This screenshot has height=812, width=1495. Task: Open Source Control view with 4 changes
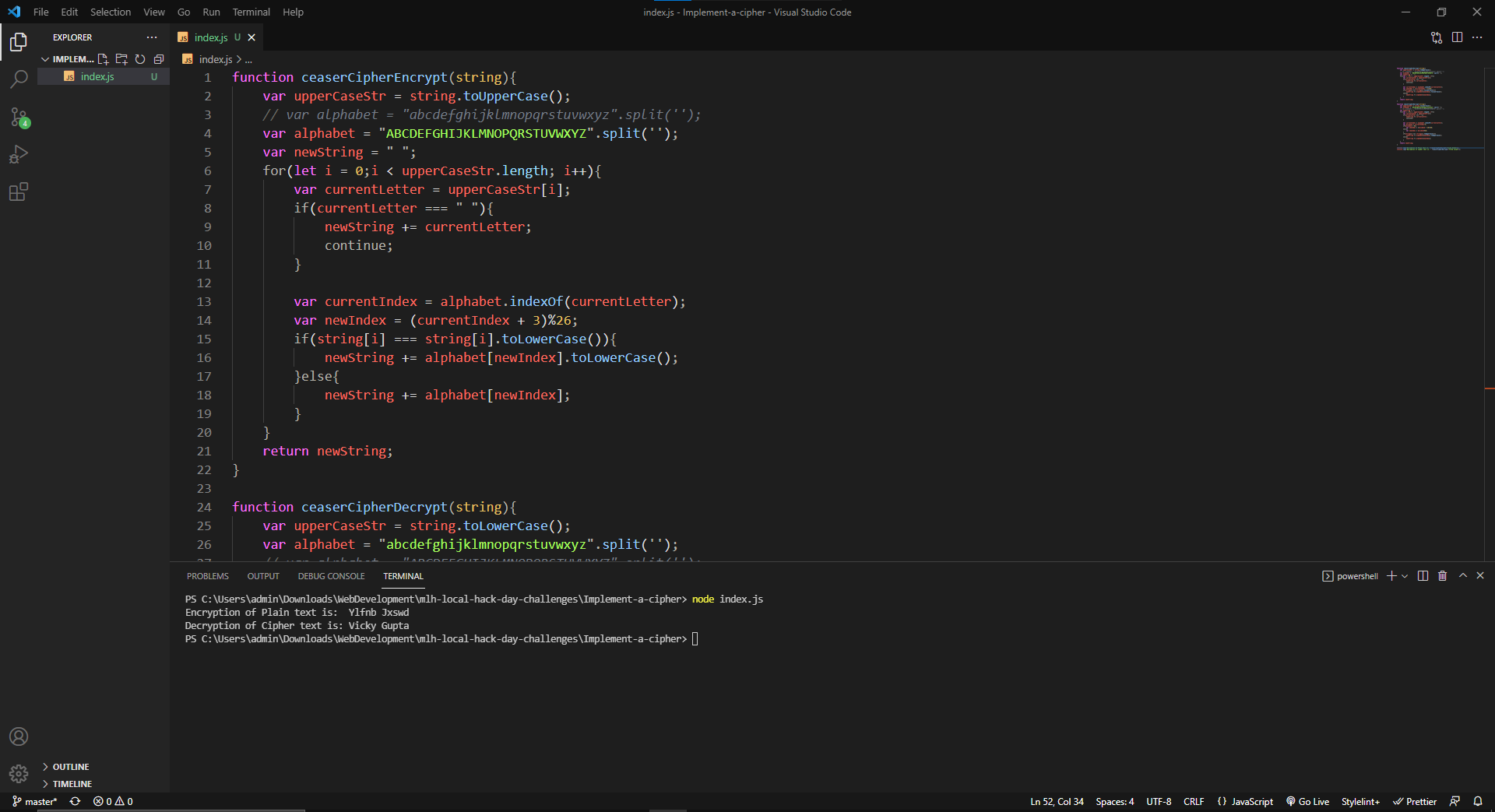click(19, 117)
